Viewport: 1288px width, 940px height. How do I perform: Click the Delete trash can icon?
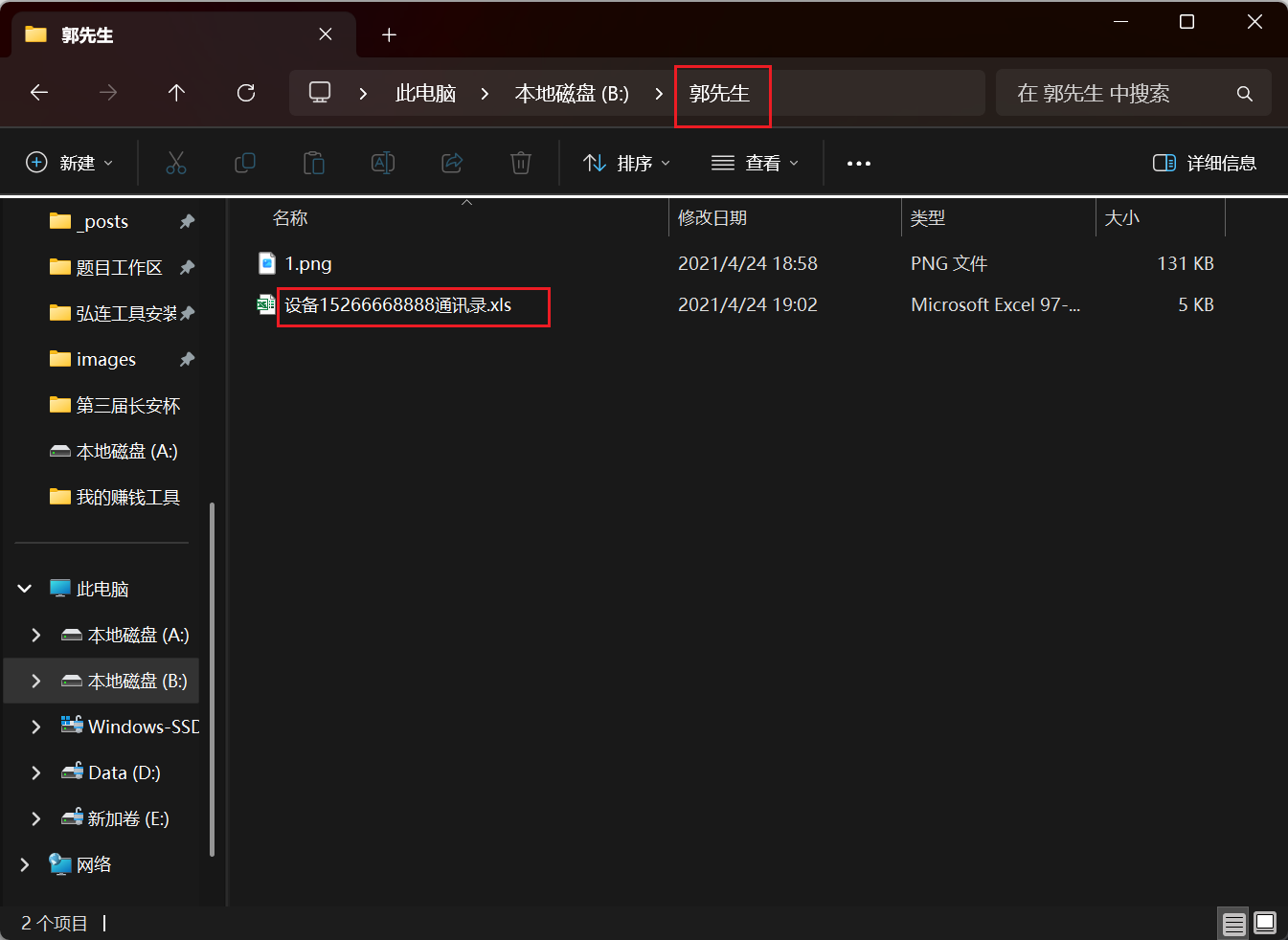pos(521,163)
